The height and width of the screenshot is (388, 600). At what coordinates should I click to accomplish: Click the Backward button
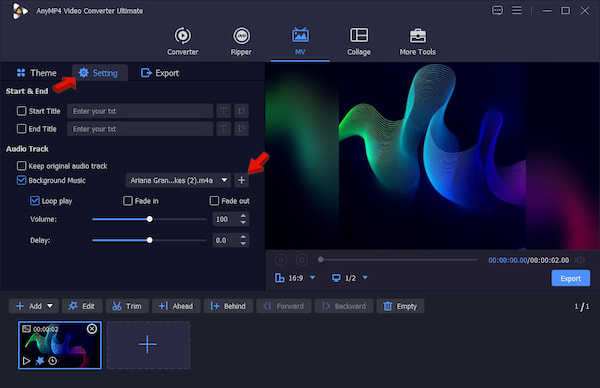click(x=344, y=306)
